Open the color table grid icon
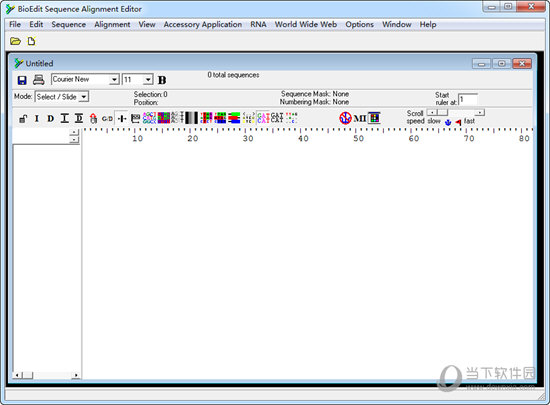 [374, 118]
